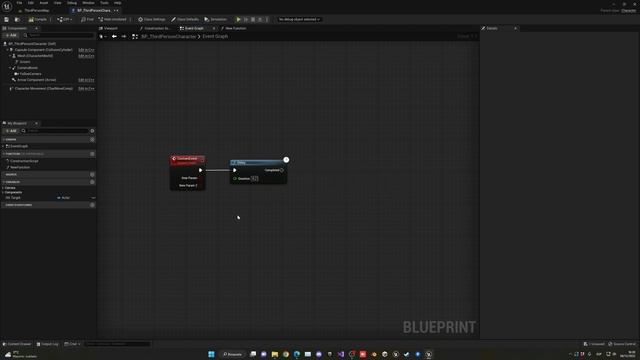Expand the Components variable category
This screenshot has height=360, width=640.
(4, 192)
